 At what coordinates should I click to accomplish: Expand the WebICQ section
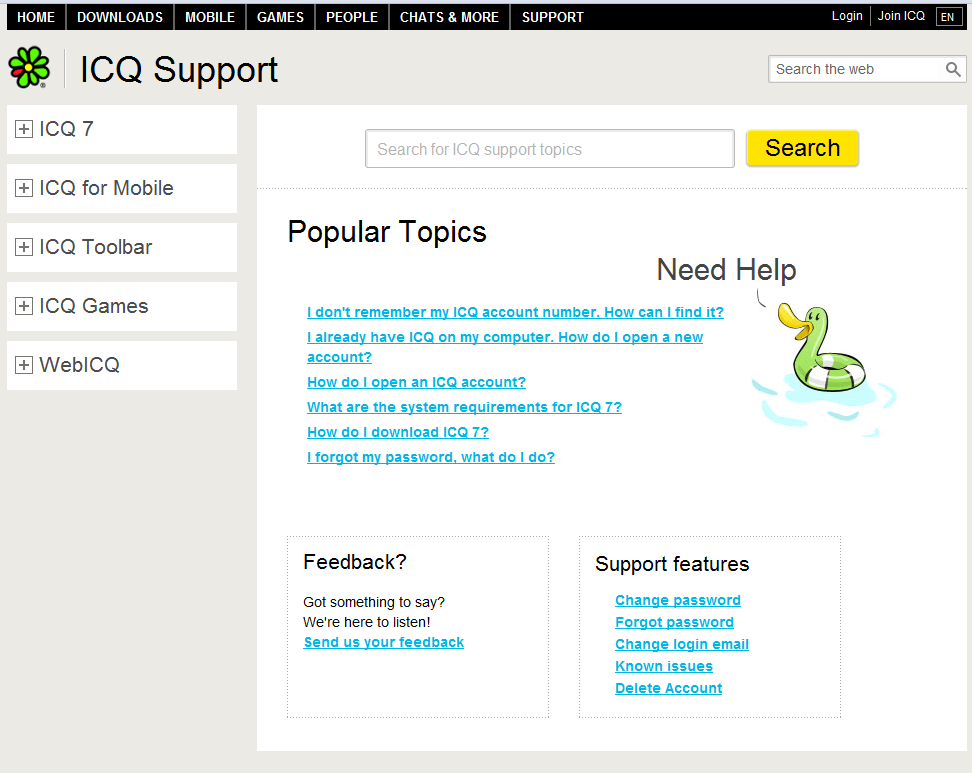[x=24, y=364]
